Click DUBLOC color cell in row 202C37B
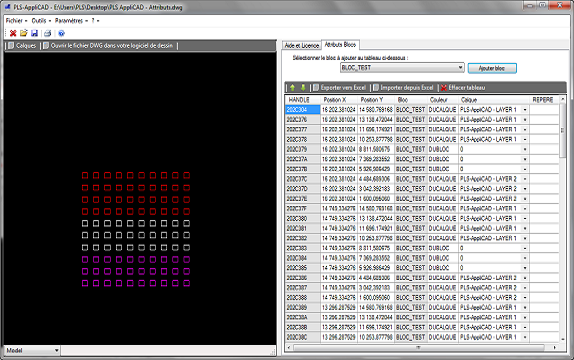Viewport: 574px width, 360px height. click(442, 169)
